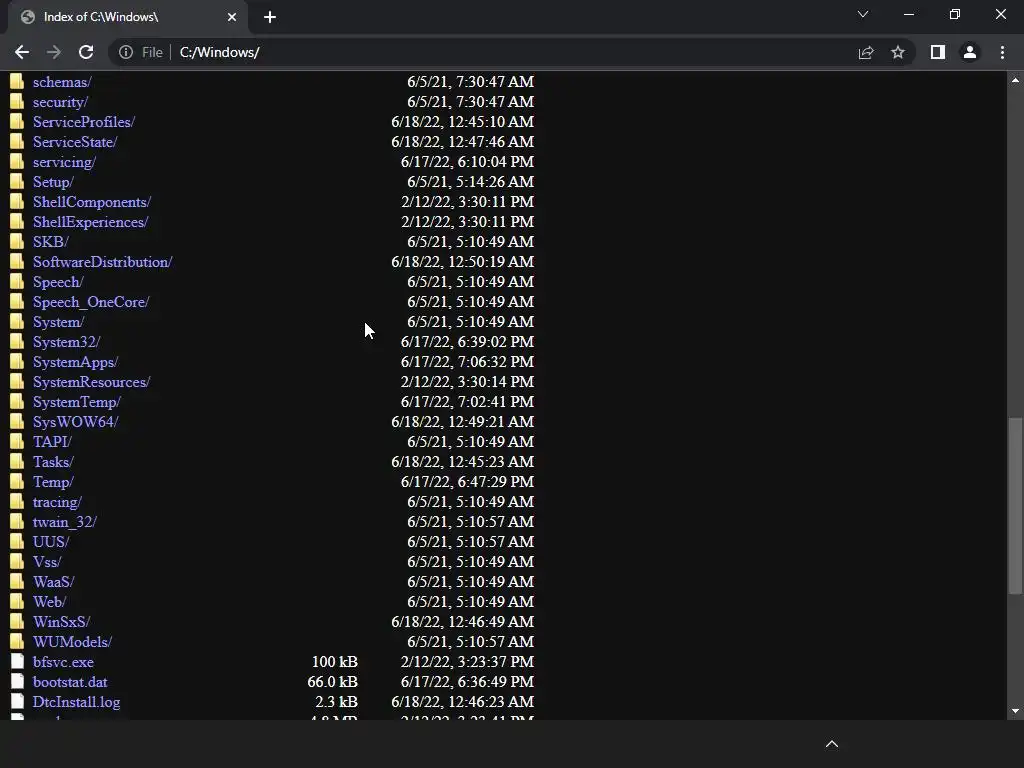Reload the C:/Windows/ page
The width and height of the screenshot is (1024, 768).
[x=86, y=52]
